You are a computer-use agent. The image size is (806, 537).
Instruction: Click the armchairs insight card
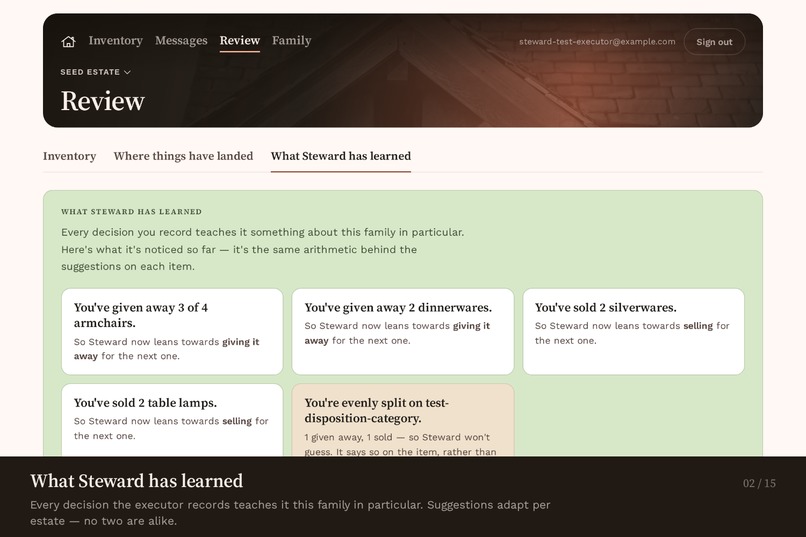(172, 331)
